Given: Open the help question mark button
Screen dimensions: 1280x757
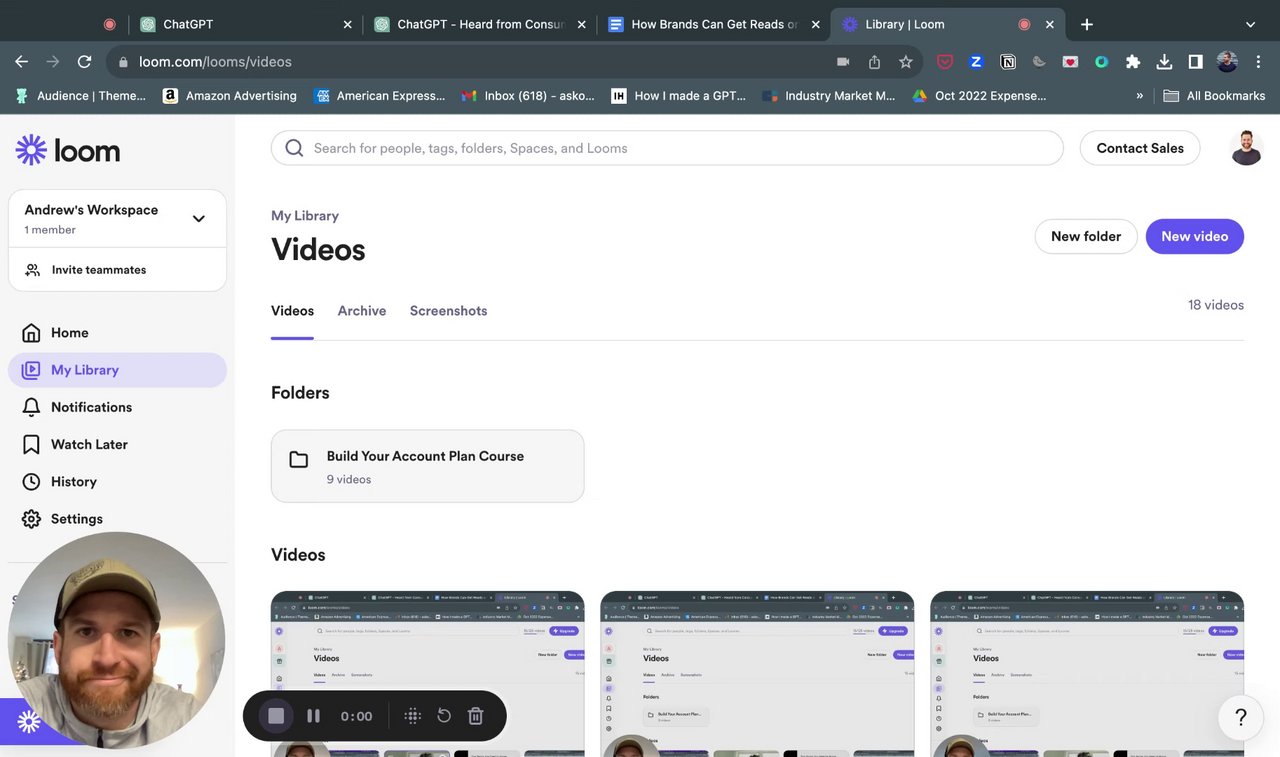Looking at the screenshot, I should pyautogui.click(x=1241, y=717).
